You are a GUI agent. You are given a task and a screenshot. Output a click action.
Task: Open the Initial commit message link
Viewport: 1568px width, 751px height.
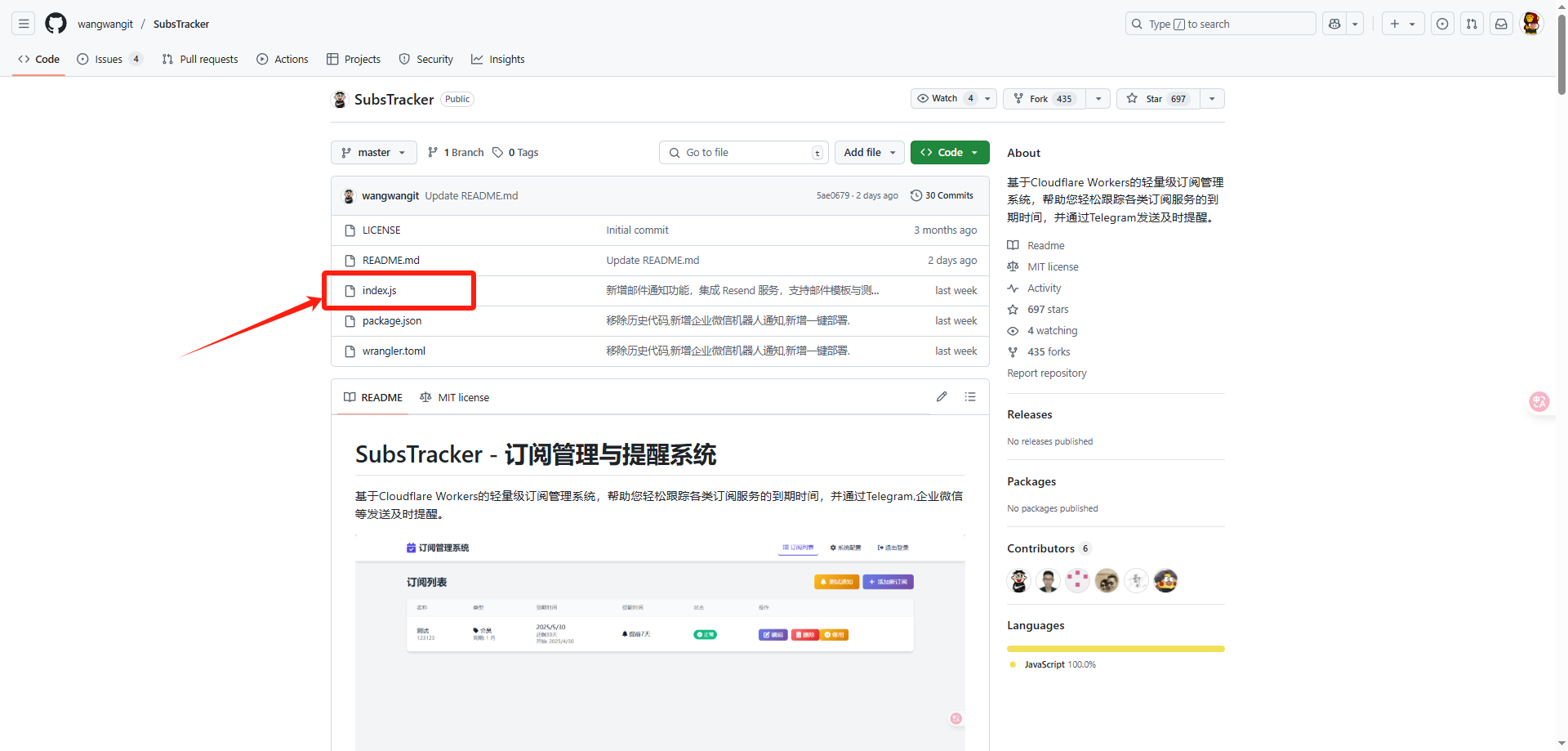coord(637,230)
